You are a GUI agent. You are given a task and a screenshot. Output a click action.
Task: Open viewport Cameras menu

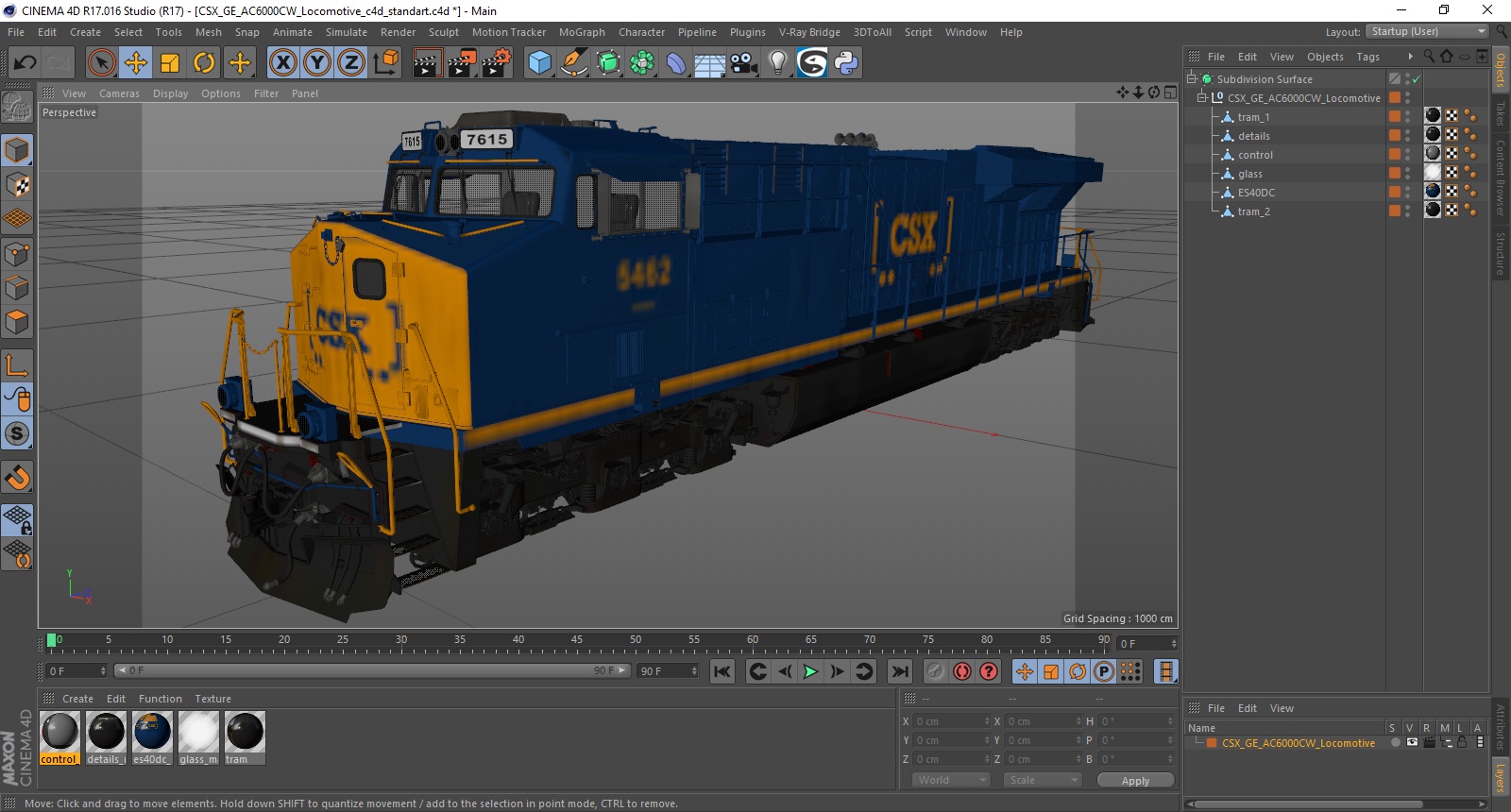(119, 93)
